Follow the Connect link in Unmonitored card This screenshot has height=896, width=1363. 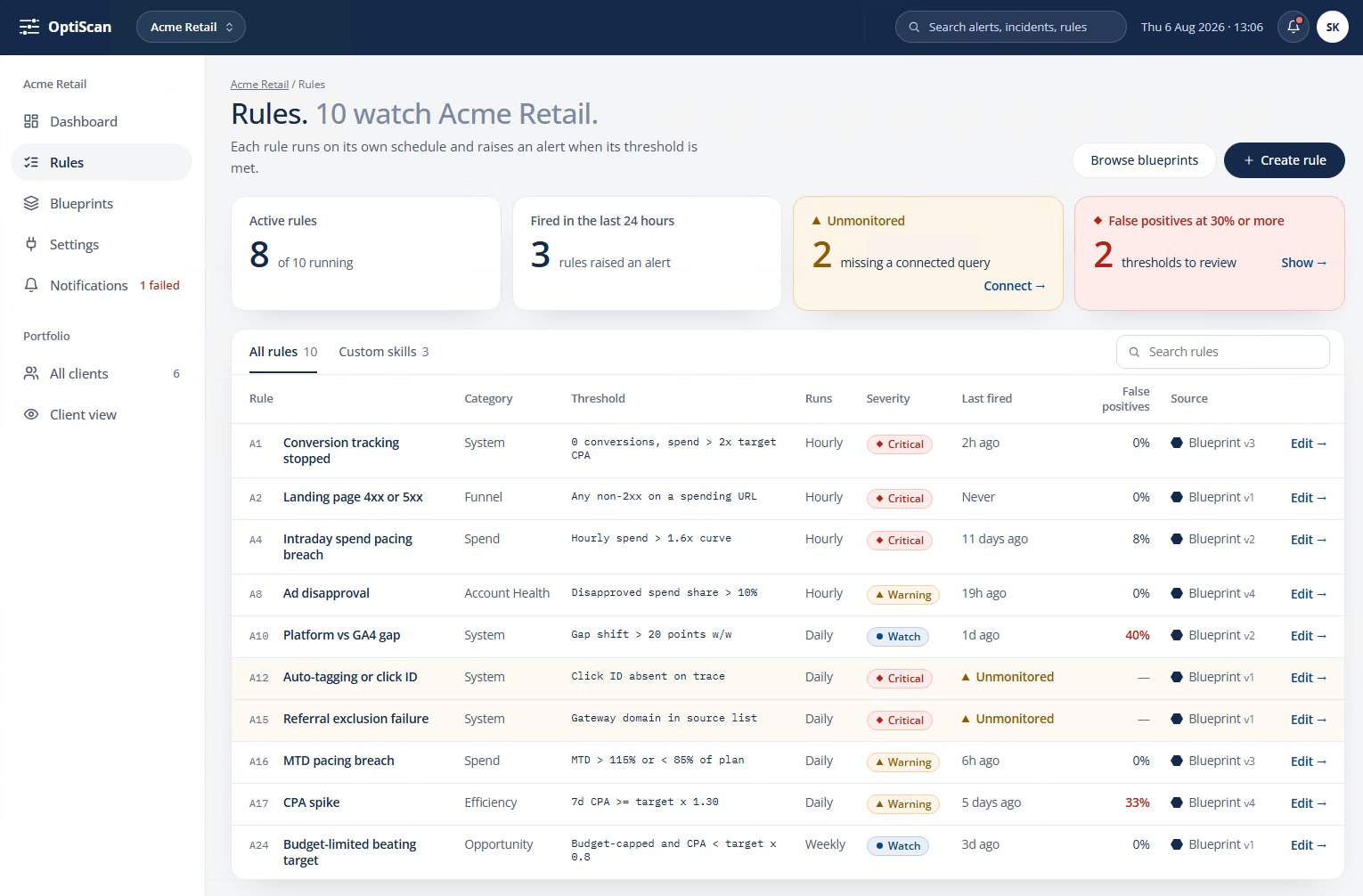point(1014,286)
